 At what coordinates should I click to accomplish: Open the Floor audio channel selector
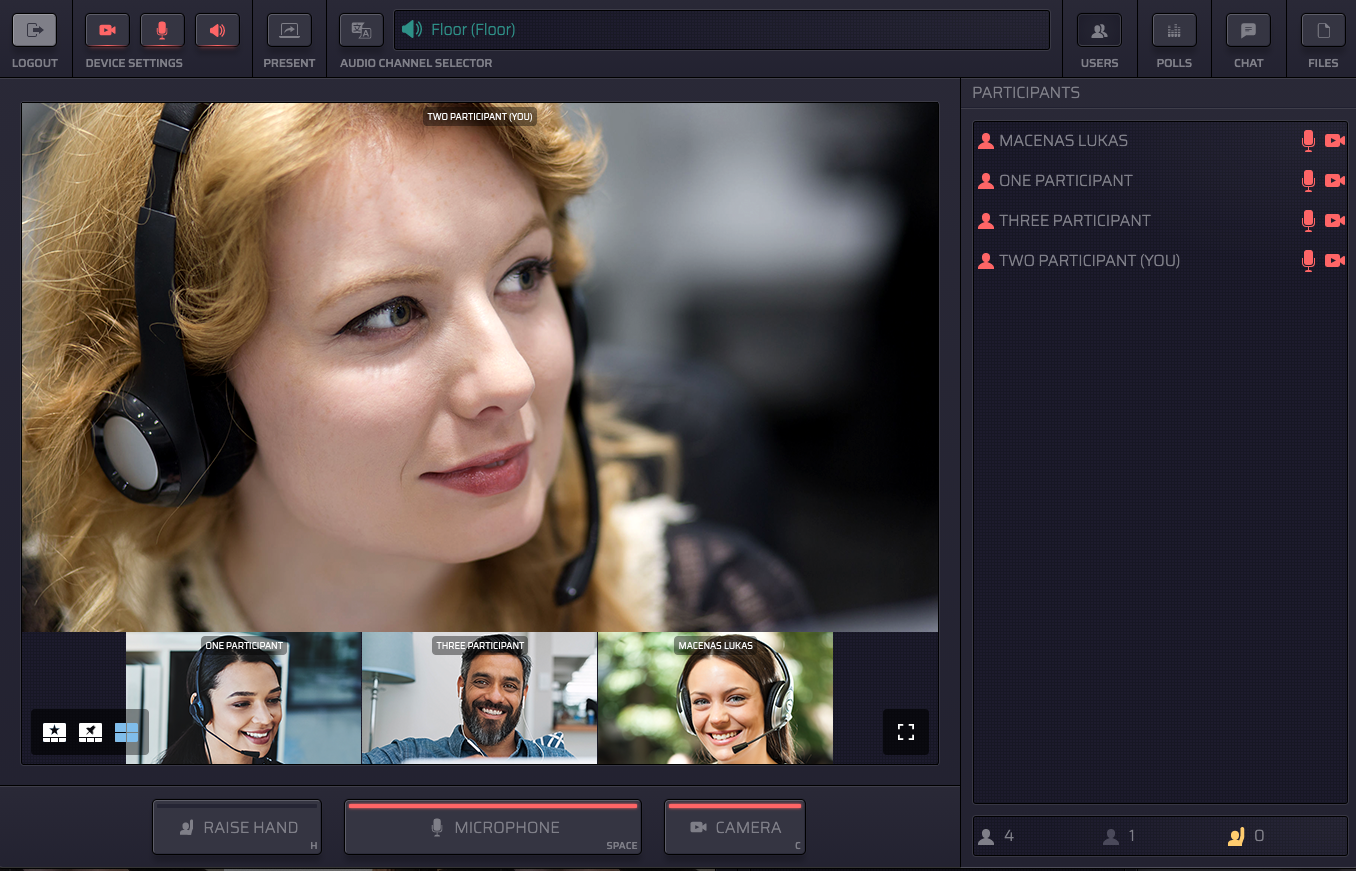(720, 30)
